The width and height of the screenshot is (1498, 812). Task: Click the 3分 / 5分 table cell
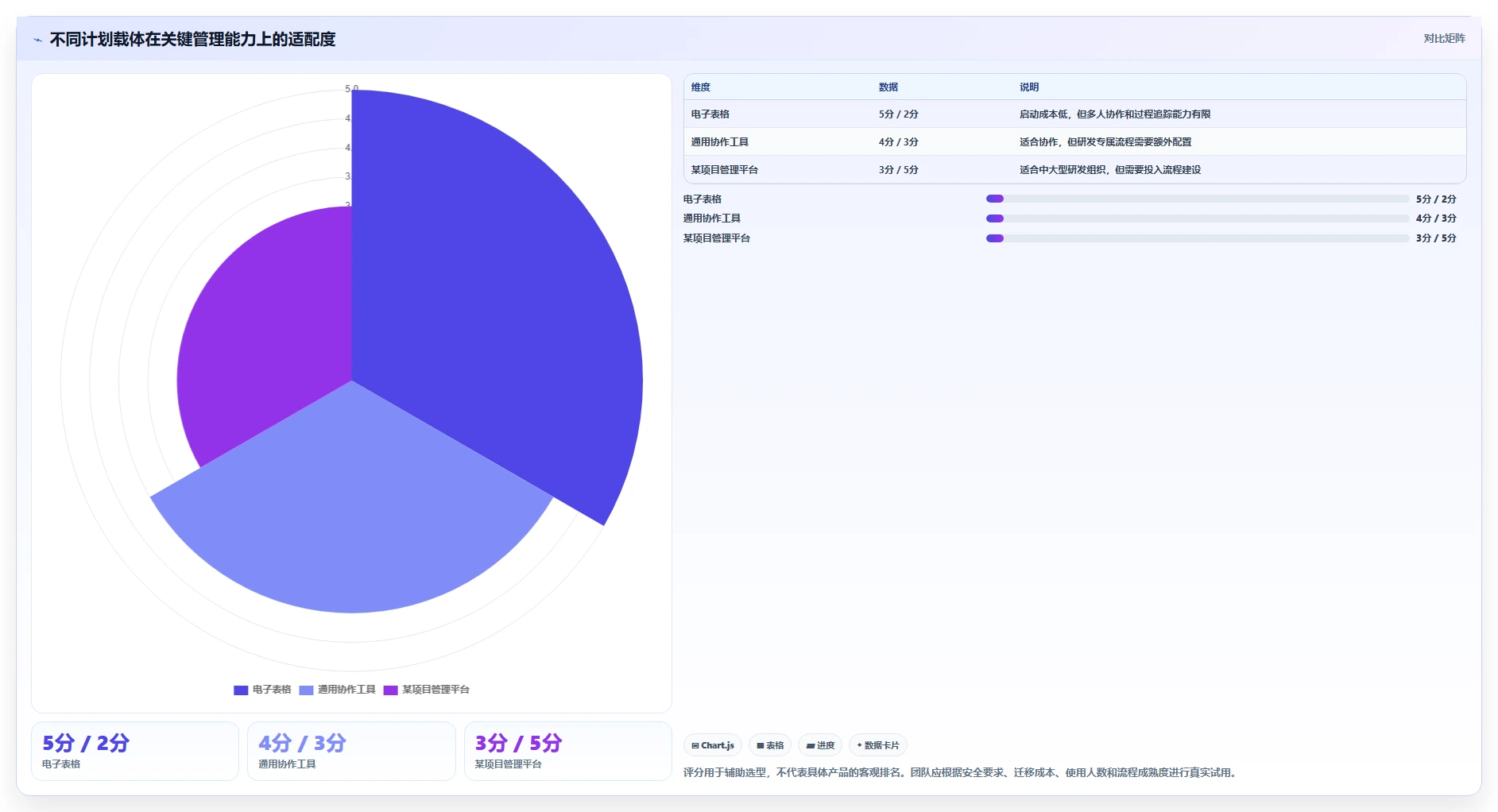coord(943,170)
